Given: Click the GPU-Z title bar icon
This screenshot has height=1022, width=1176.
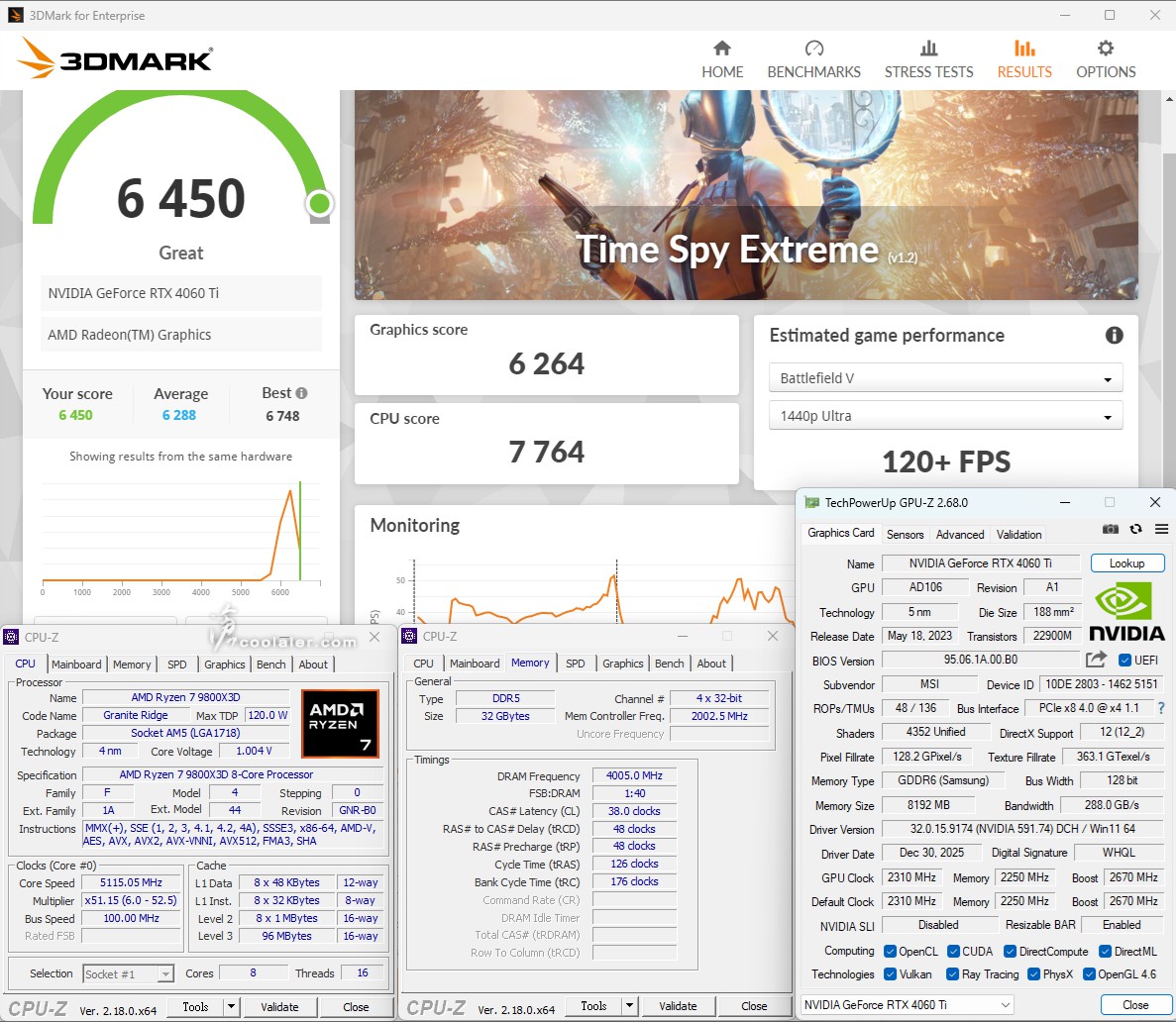Looking at the screenshot, I should [x=811, y=502].
